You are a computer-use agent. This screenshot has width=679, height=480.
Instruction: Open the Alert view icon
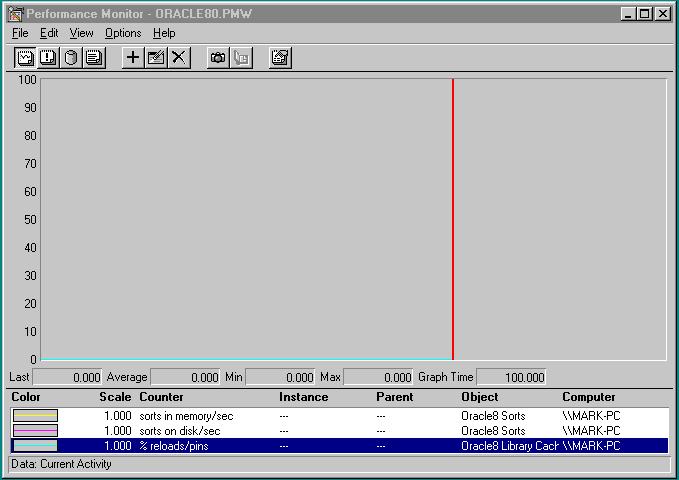click(48, 58)
